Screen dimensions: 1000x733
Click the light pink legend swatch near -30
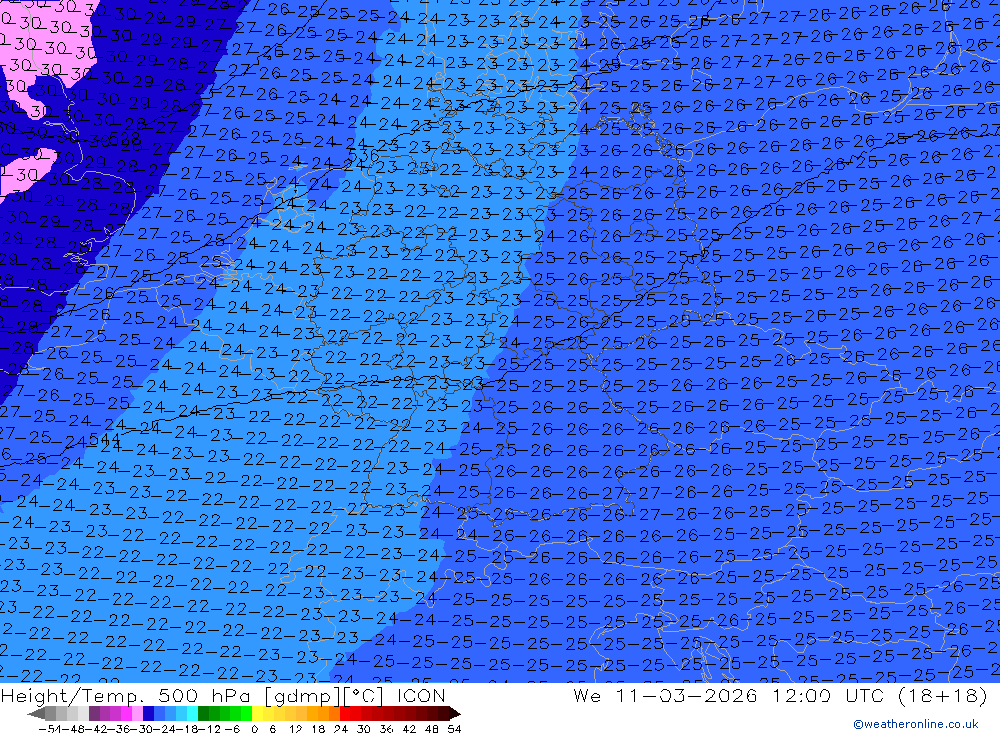138,714
